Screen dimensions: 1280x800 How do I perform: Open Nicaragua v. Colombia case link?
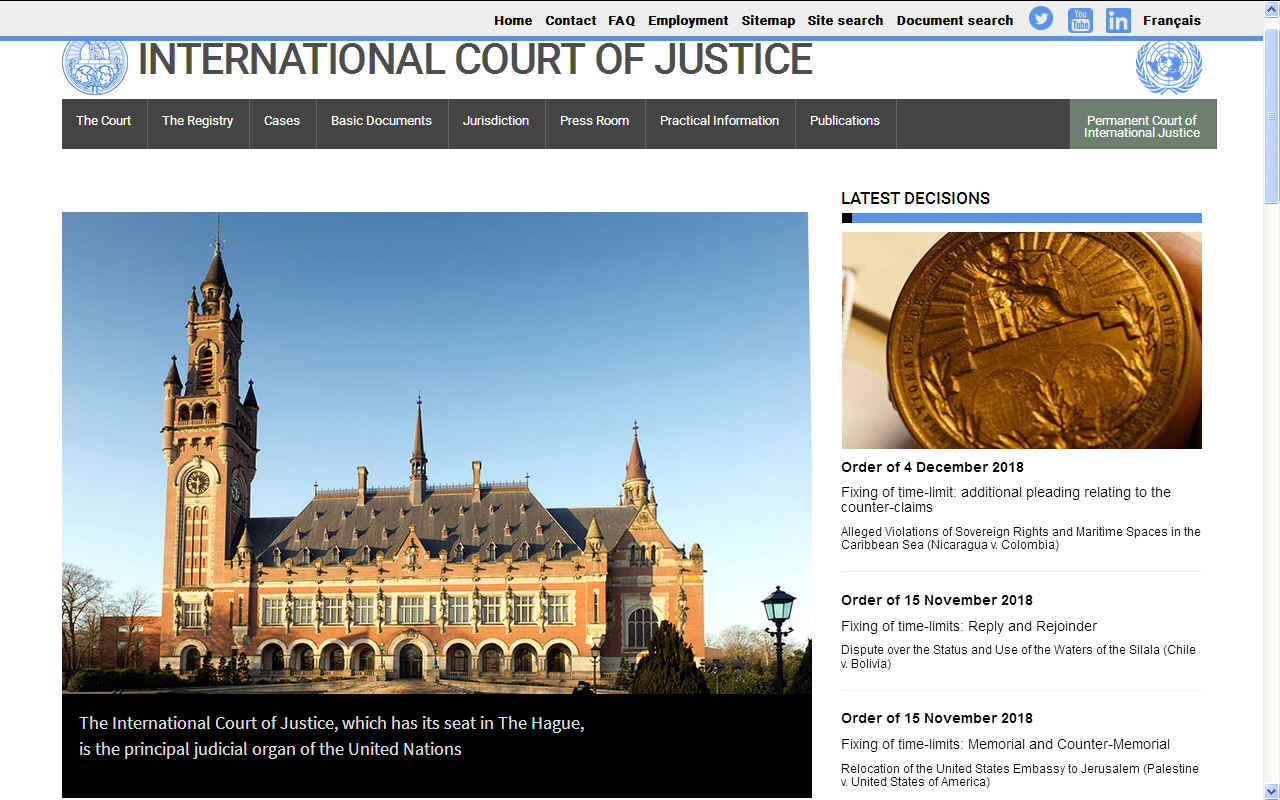pyautogui.click(x=1020, y=538)
